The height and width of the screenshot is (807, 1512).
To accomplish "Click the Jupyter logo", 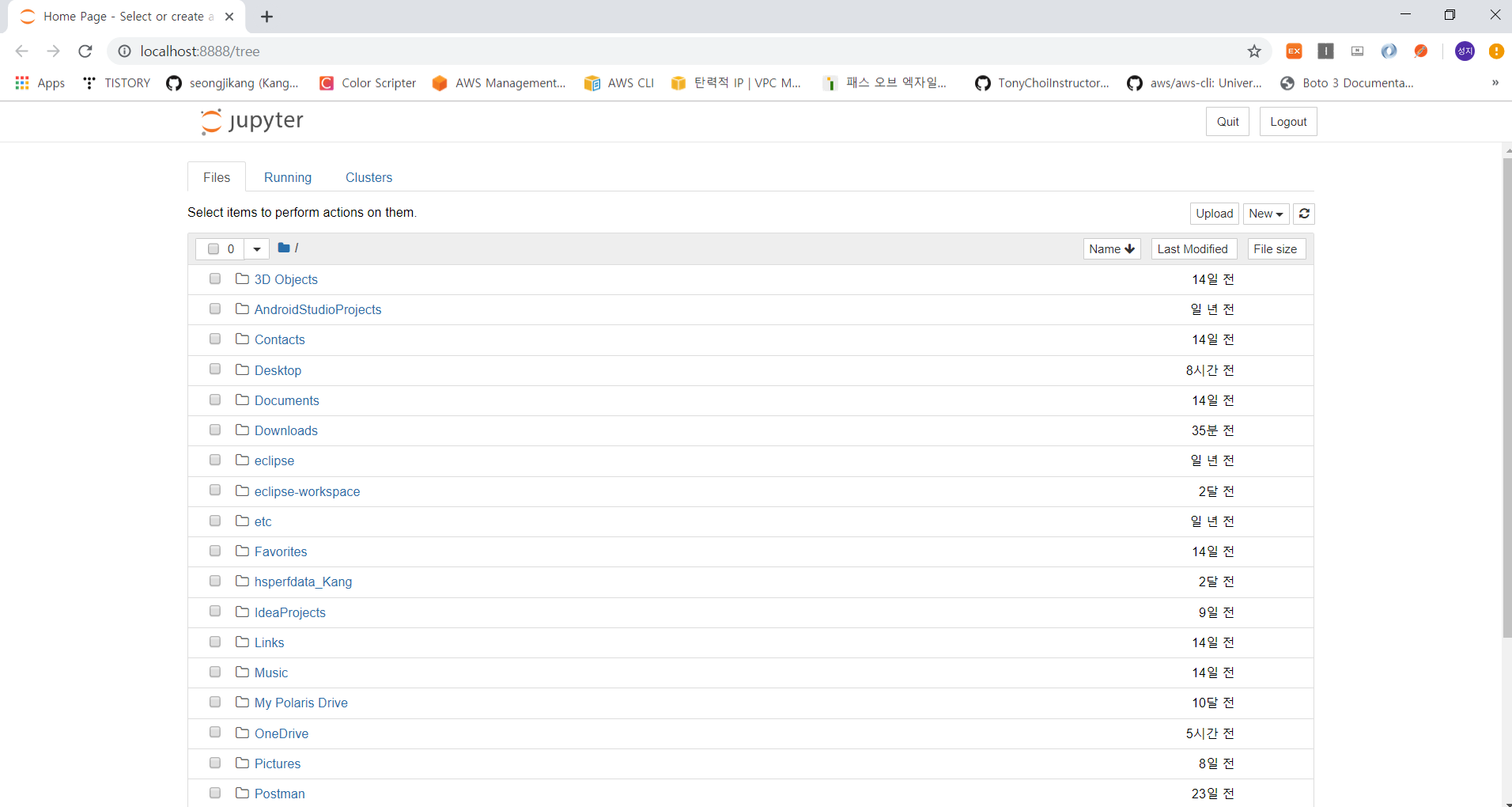I will [251, 121].
